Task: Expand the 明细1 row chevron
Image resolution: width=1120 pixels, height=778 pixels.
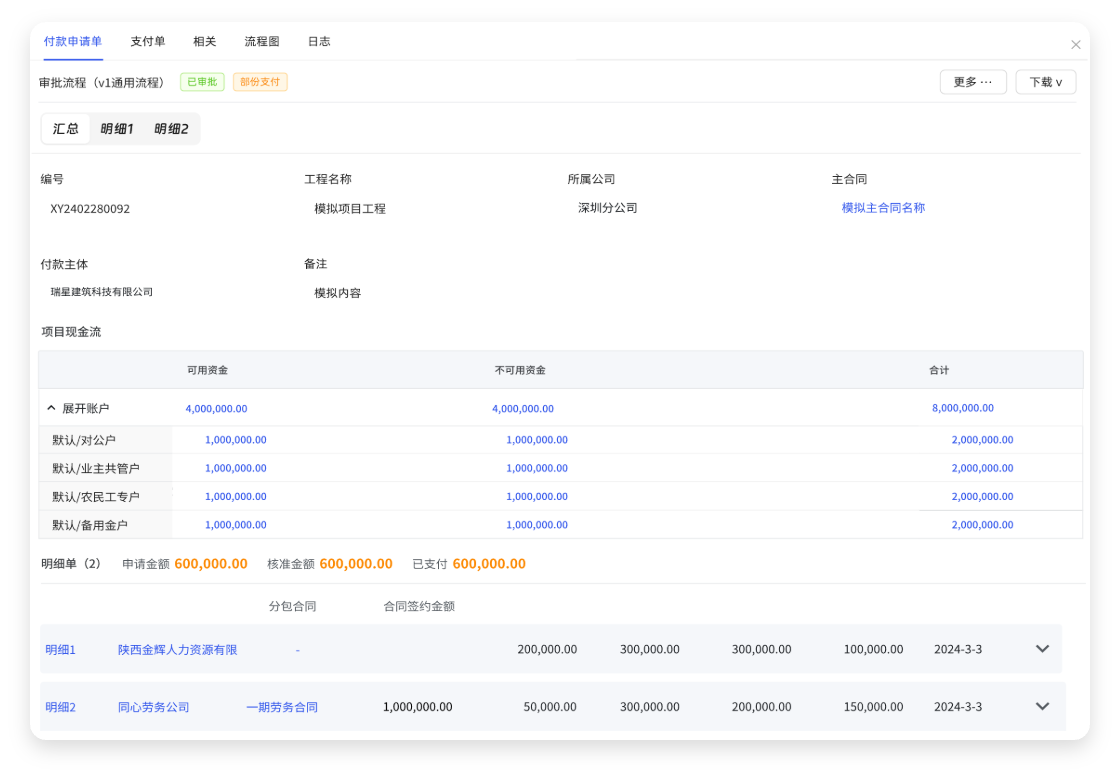Action: coord(1042,649)
